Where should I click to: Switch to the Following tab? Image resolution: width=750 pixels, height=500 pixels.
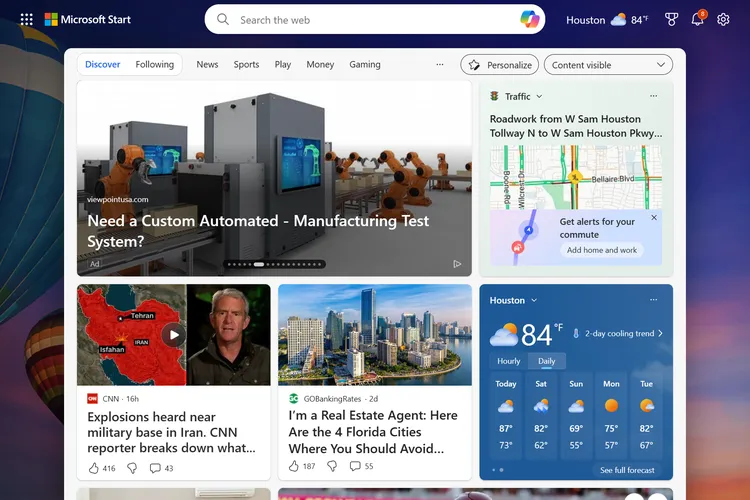click(155, 65)
